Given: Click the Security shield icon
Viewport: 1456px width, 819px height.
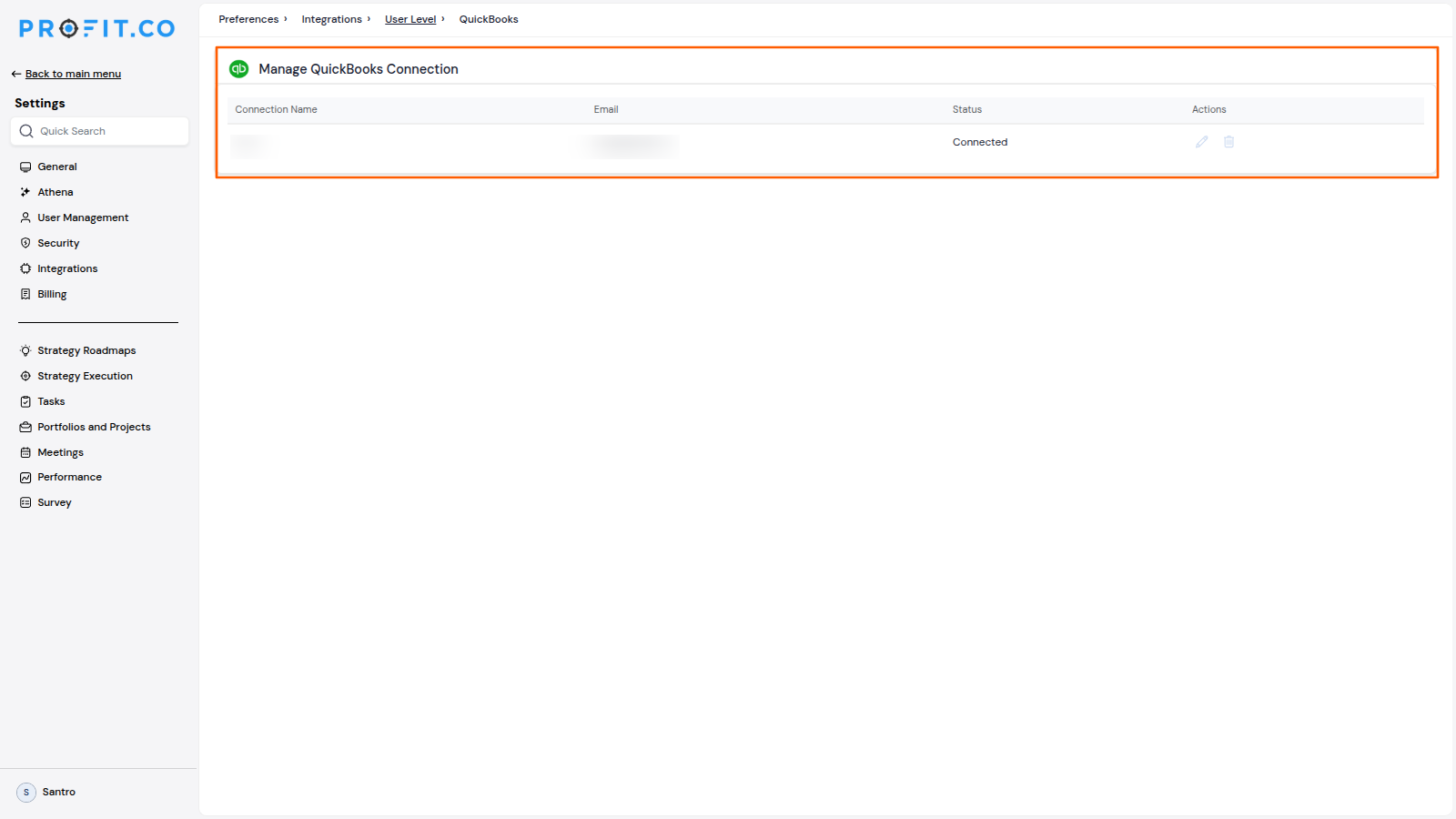Looking at the screenshot, I should pos(25,243).
